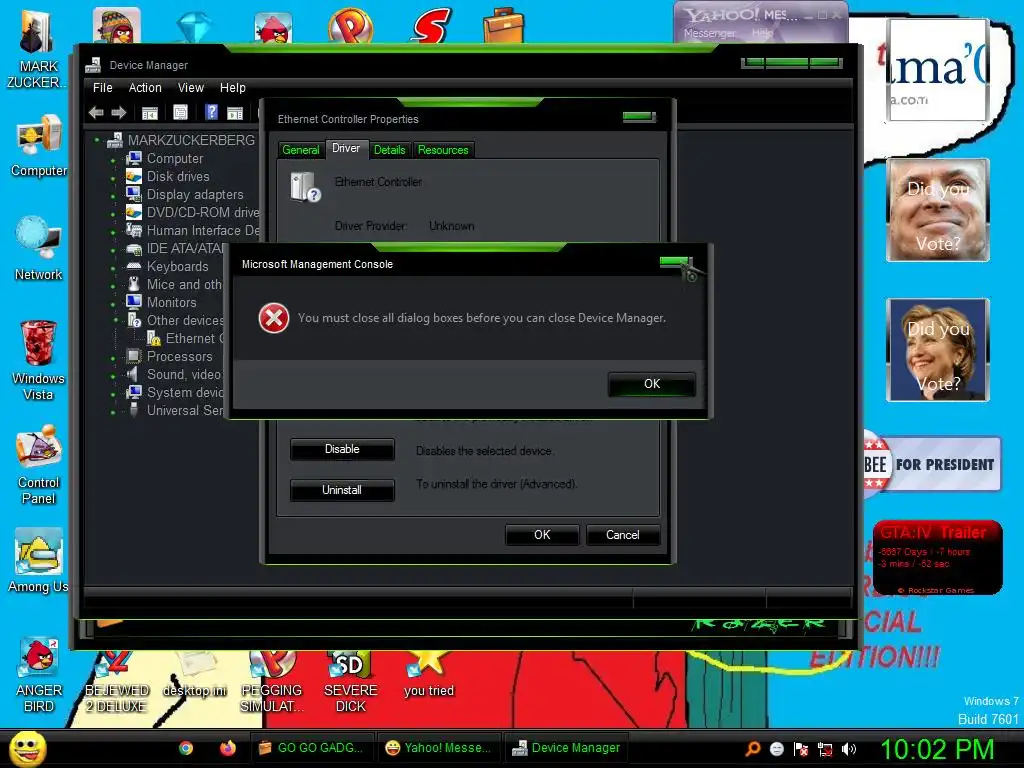Click the Back arrow in Device Manager toolbar
Screen dimensions: 1024x768
(96, 112)
